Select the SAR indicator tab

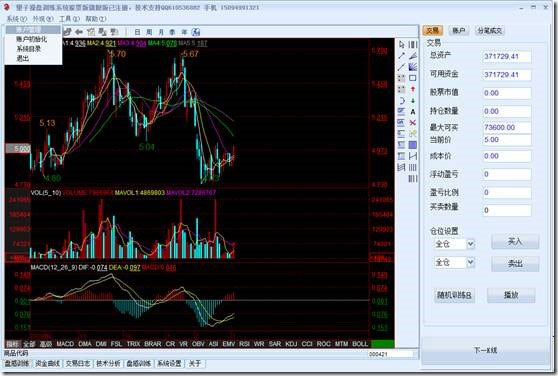click(x=275, y=344)
